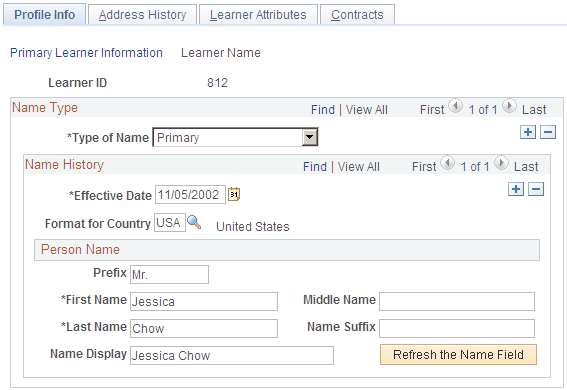This screenshot has width=567, height=390.
Task: Add a new Name Type row
Action: 528,132
